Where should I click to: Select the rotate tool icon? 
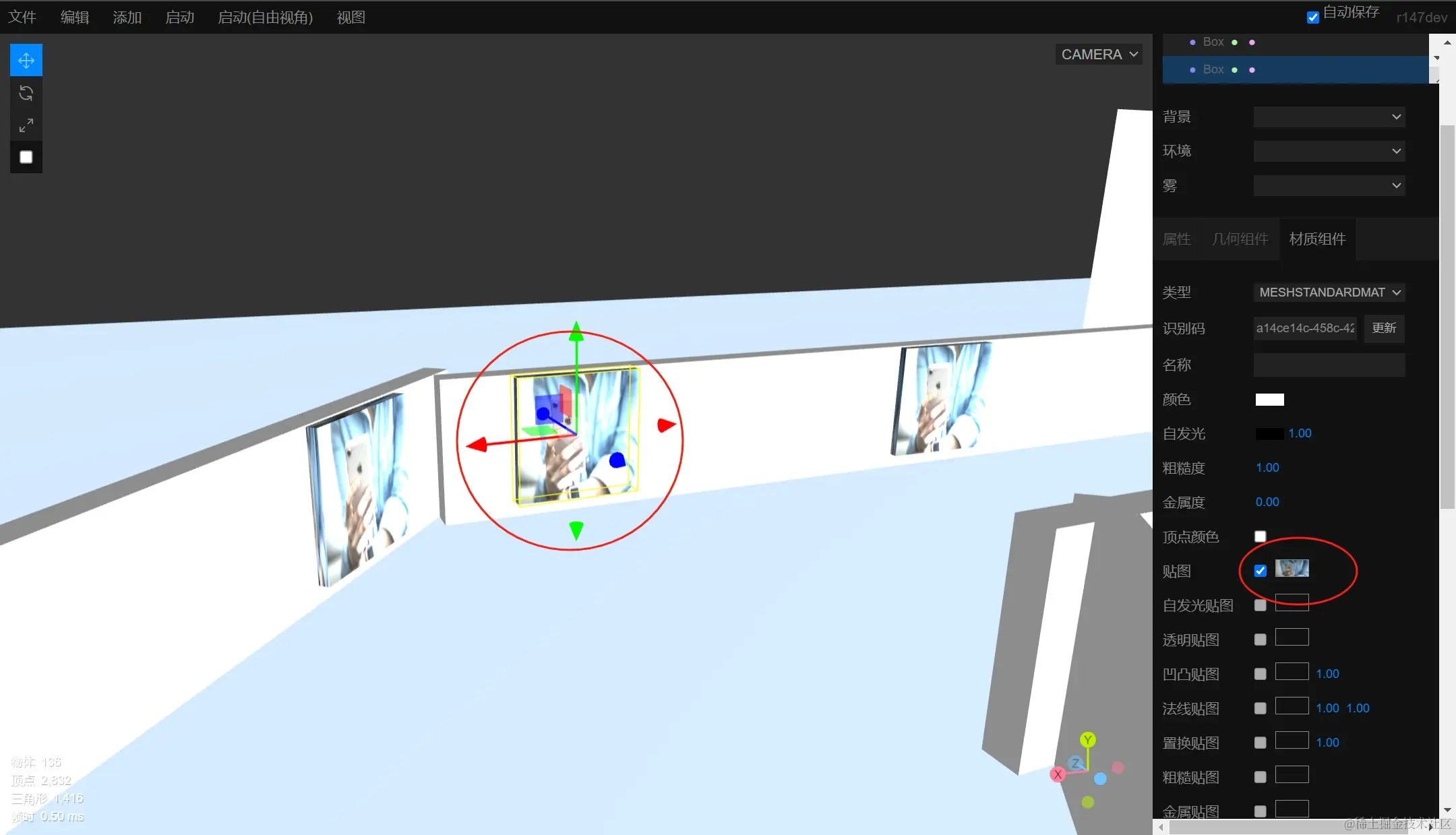point(26,93)
